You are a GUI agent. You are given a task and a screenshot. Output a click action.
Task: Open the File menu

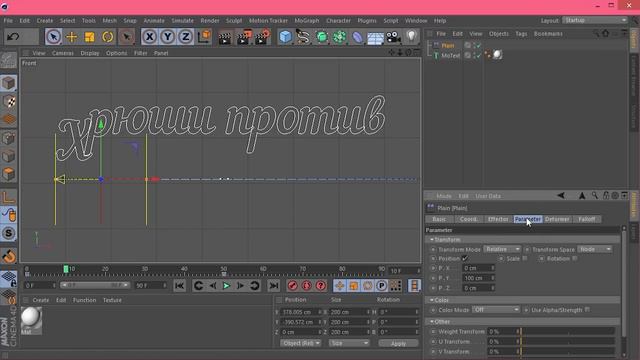8,20
